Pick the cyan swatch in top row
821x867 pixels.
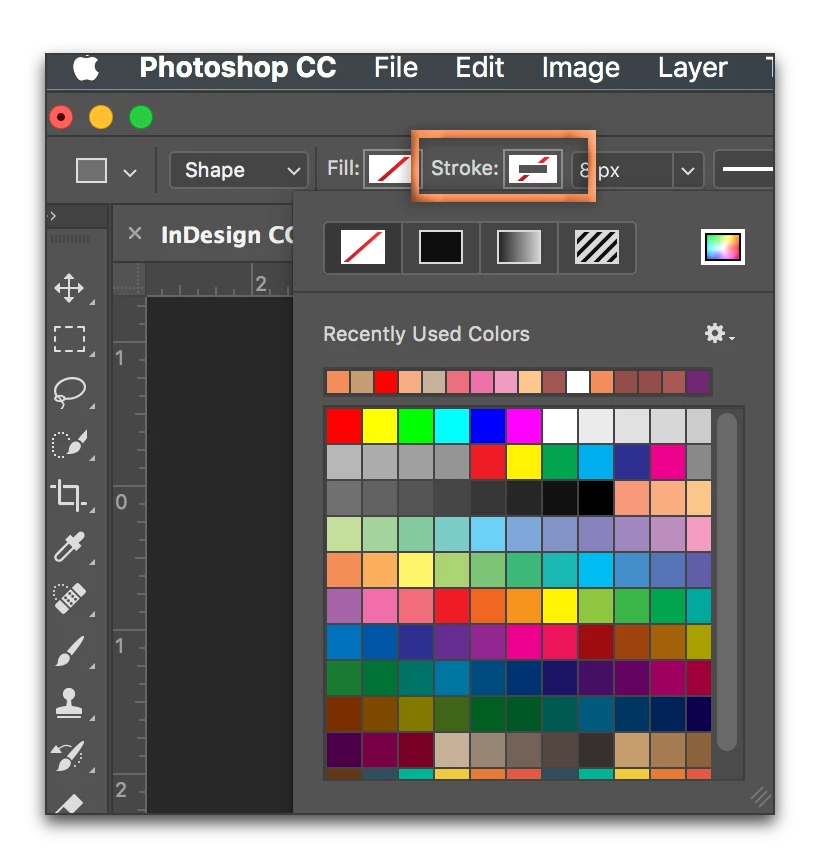pos(452,426)
